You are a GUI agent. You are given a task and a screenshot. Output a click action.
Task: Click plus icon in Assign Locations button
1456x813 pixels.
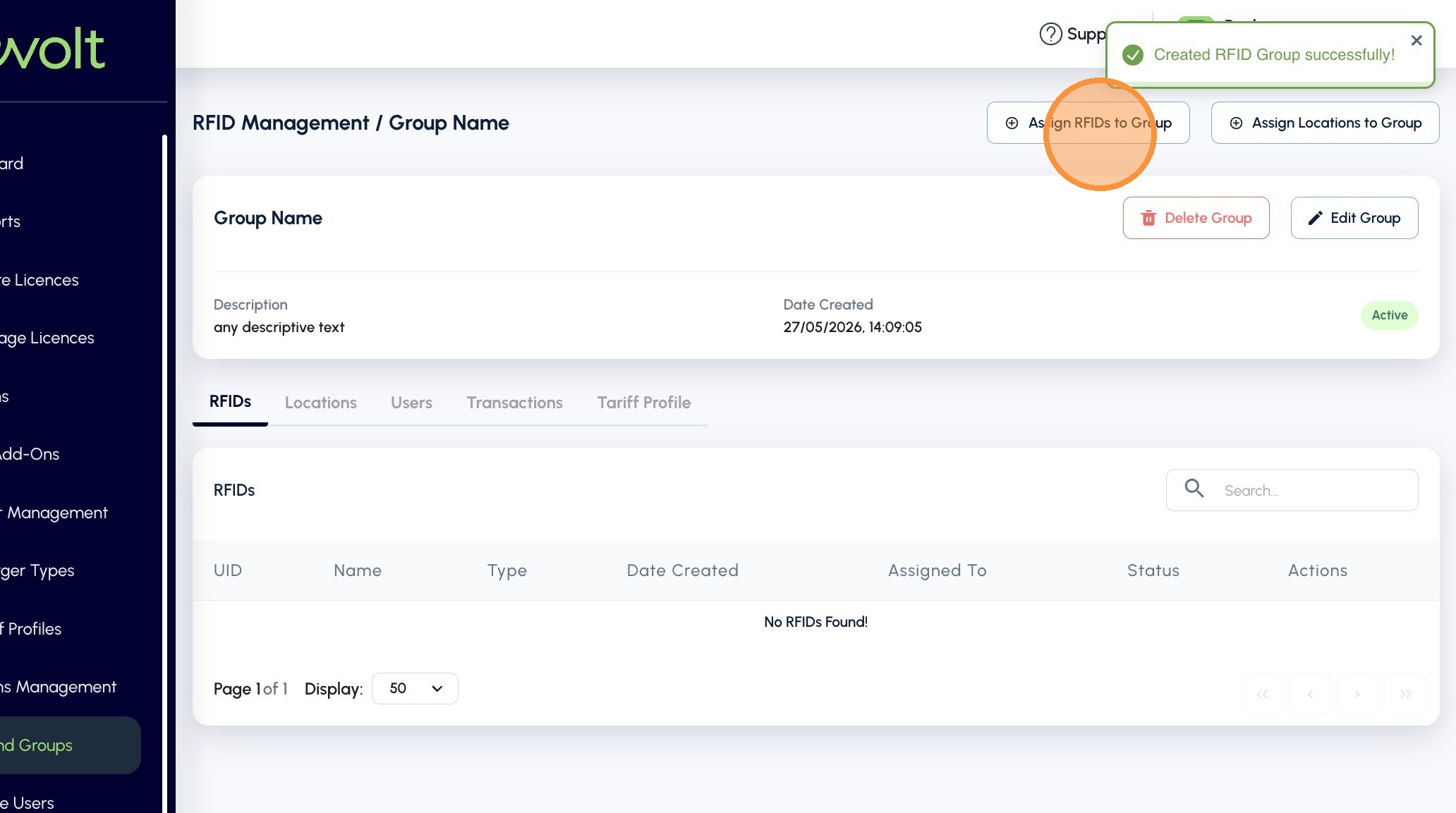1236,123
